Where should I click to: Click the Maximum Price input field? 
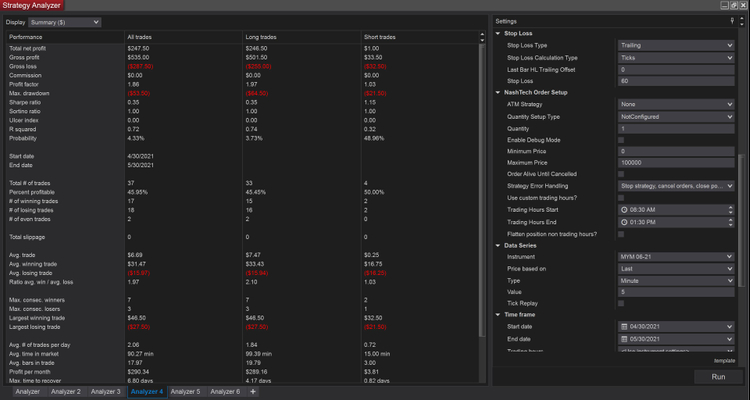pos(676,162)
